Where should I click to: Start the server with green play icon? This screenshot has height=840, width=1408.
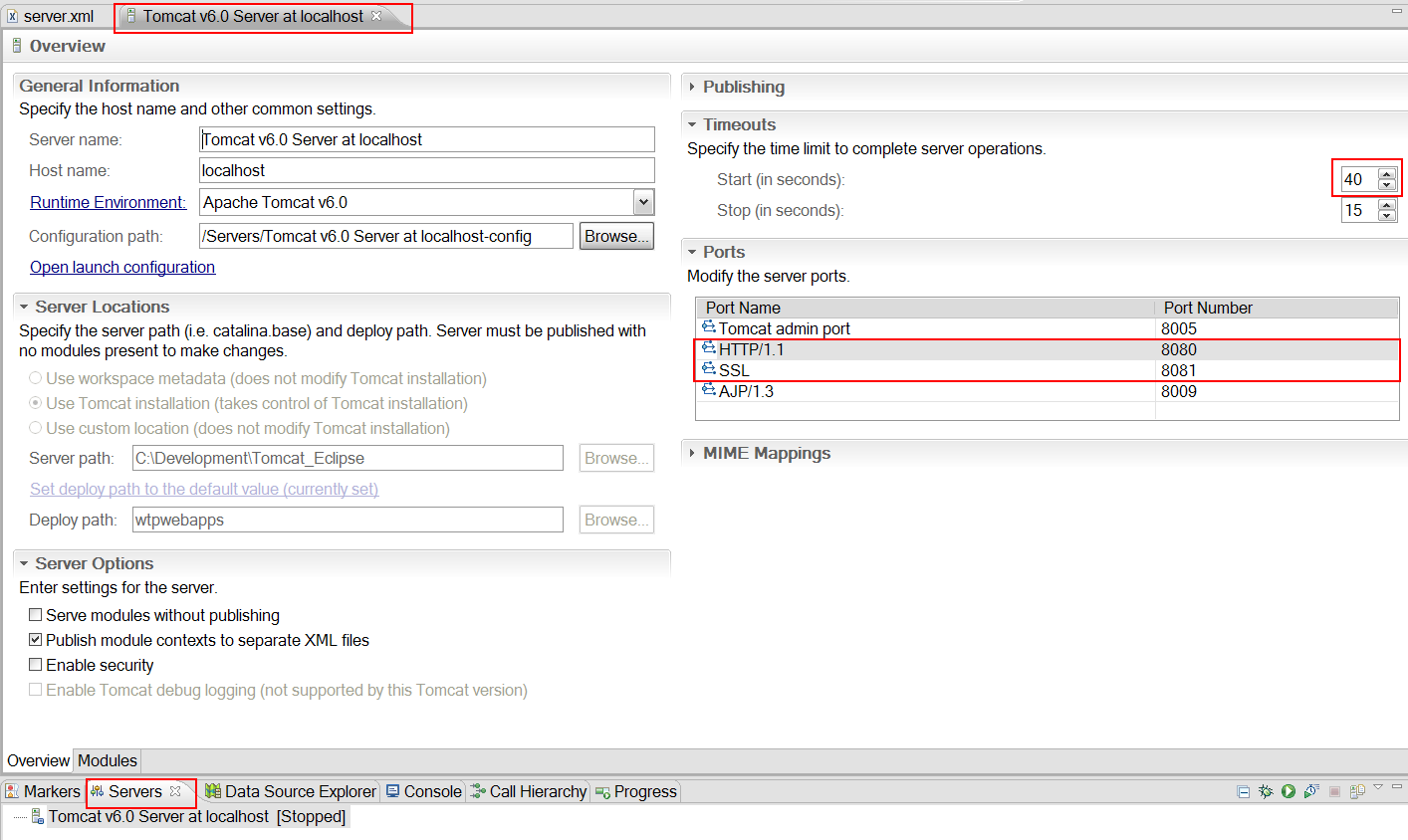point(1289,791)
